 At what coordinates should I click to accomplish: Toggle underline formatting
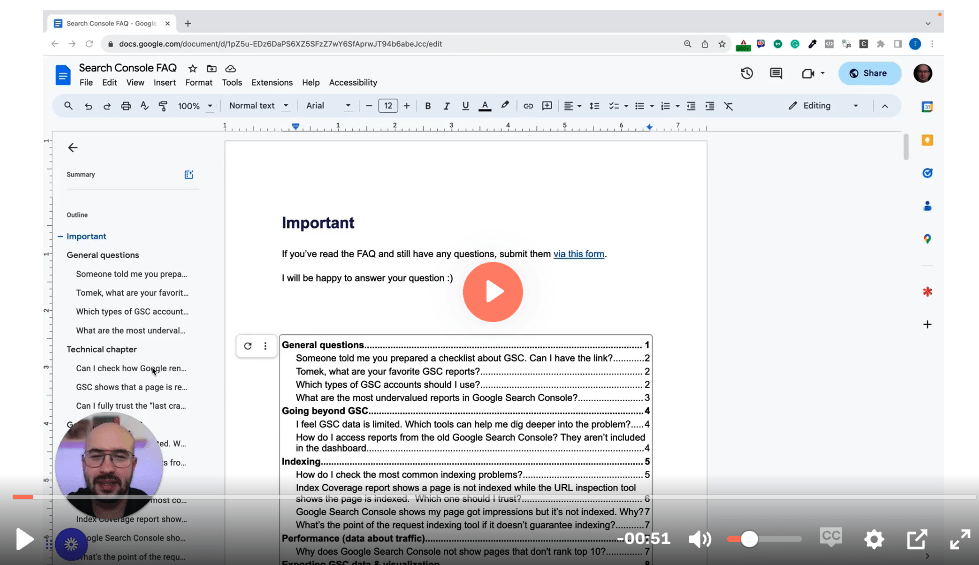(x=465, y=106)
